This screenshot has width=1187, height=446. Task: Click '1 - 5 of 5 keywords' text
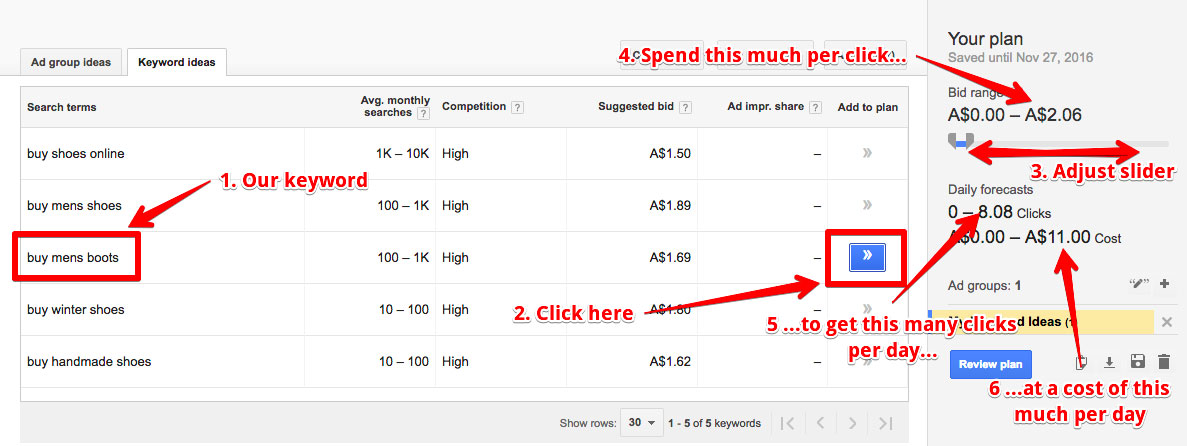pos(715,423)
